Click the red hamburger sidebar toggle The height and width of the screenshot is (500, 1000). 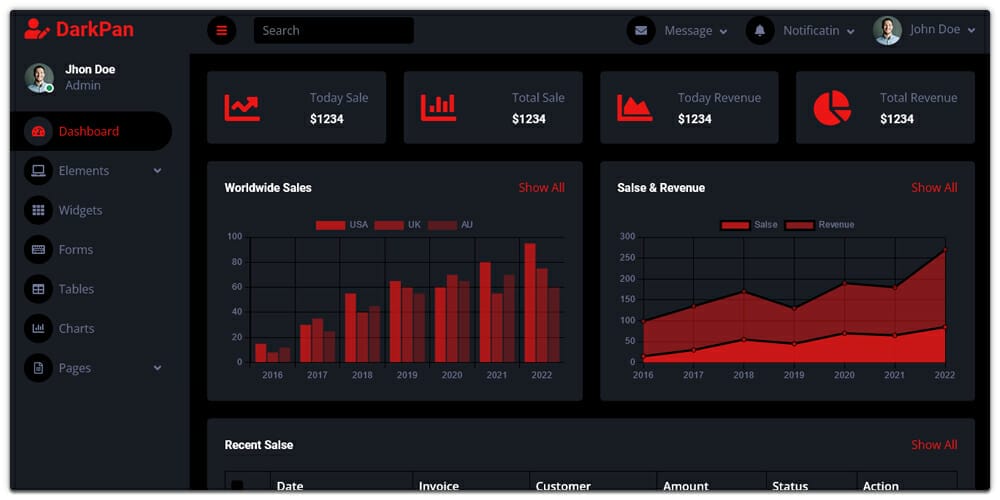point(221,30)
